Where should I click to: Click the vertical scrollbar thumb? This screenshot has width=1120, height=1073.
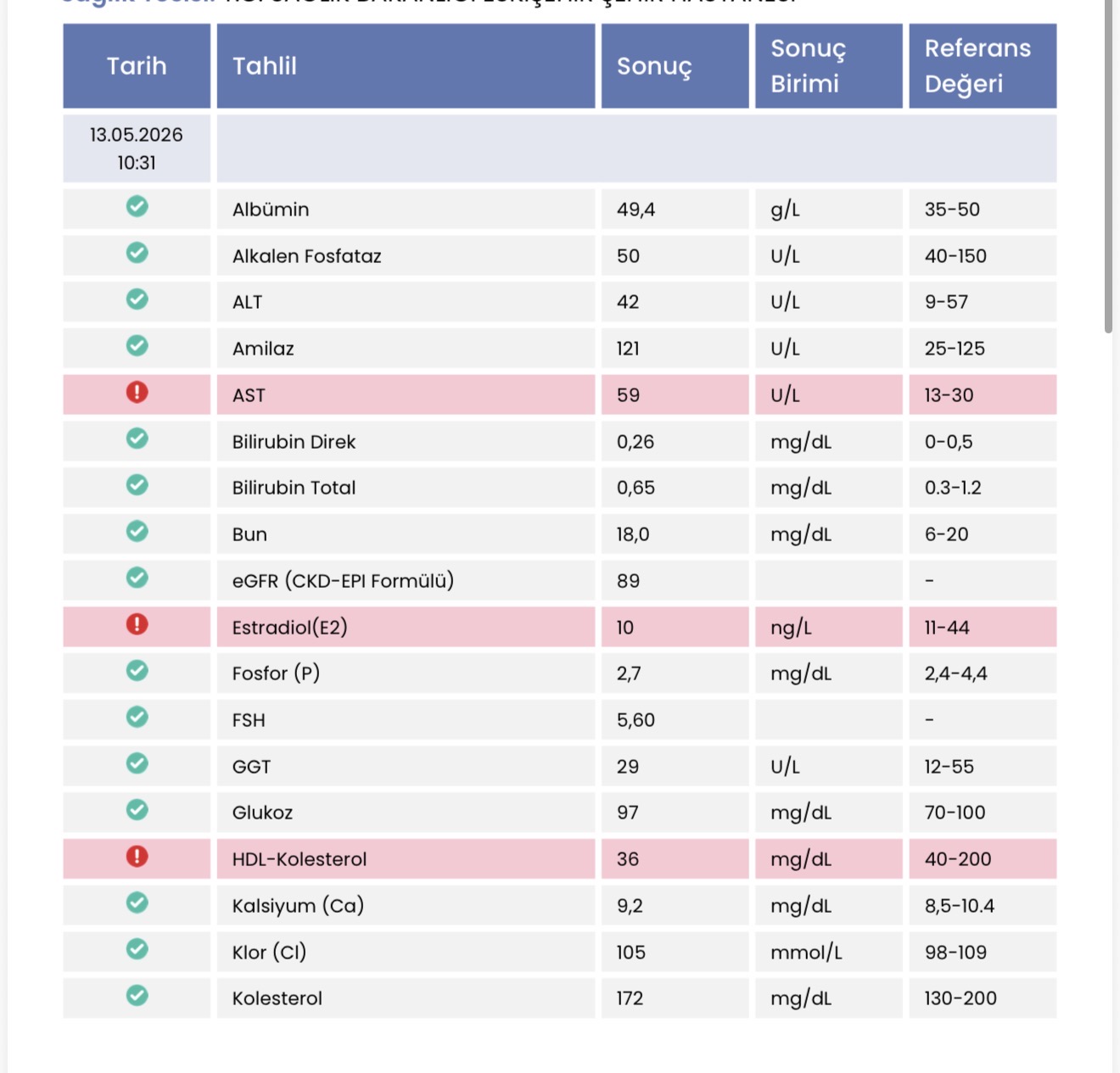coord(1108,165)
